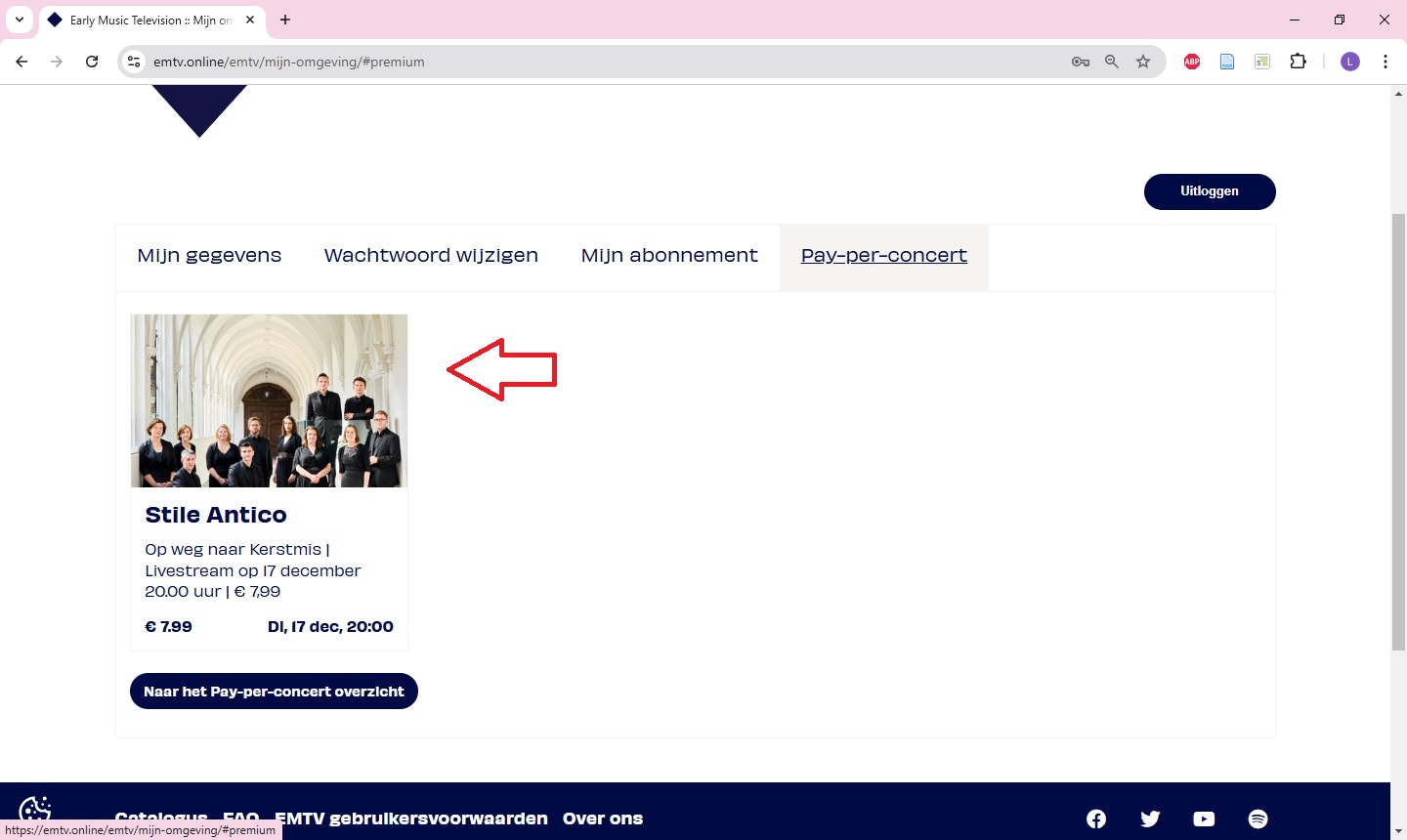Open the browser Extensions puzzle icon

click(x=1298, y=62)
